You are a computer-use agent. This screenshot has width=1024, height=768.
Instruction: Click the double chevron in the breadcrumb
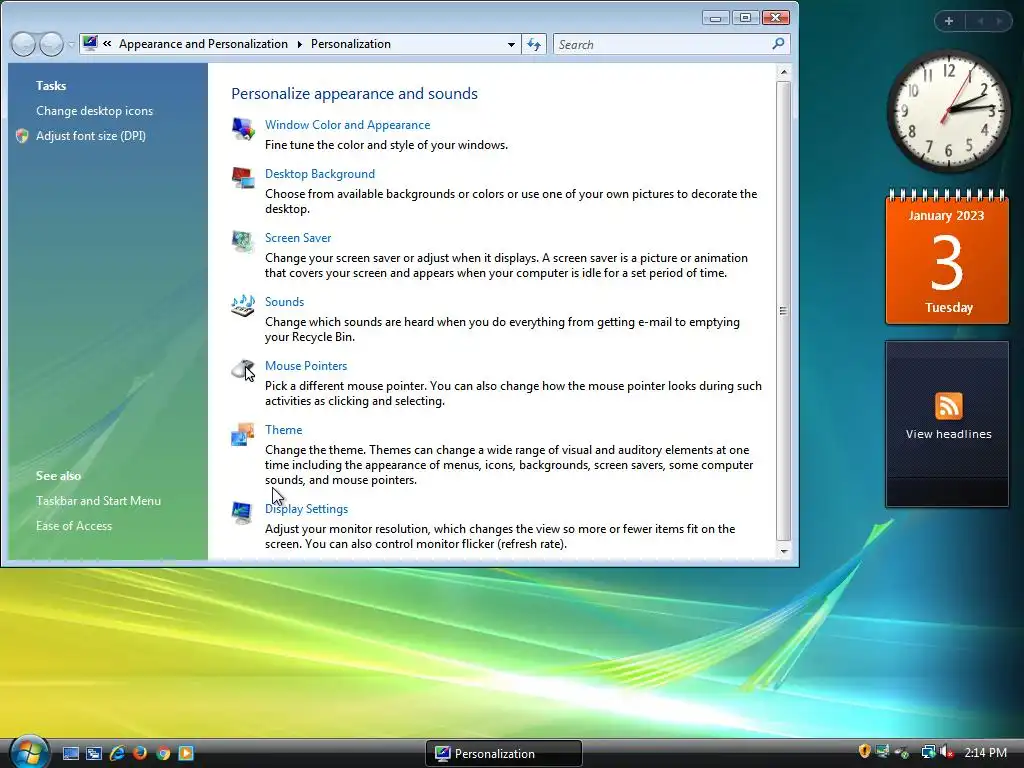tap(107, 44)
